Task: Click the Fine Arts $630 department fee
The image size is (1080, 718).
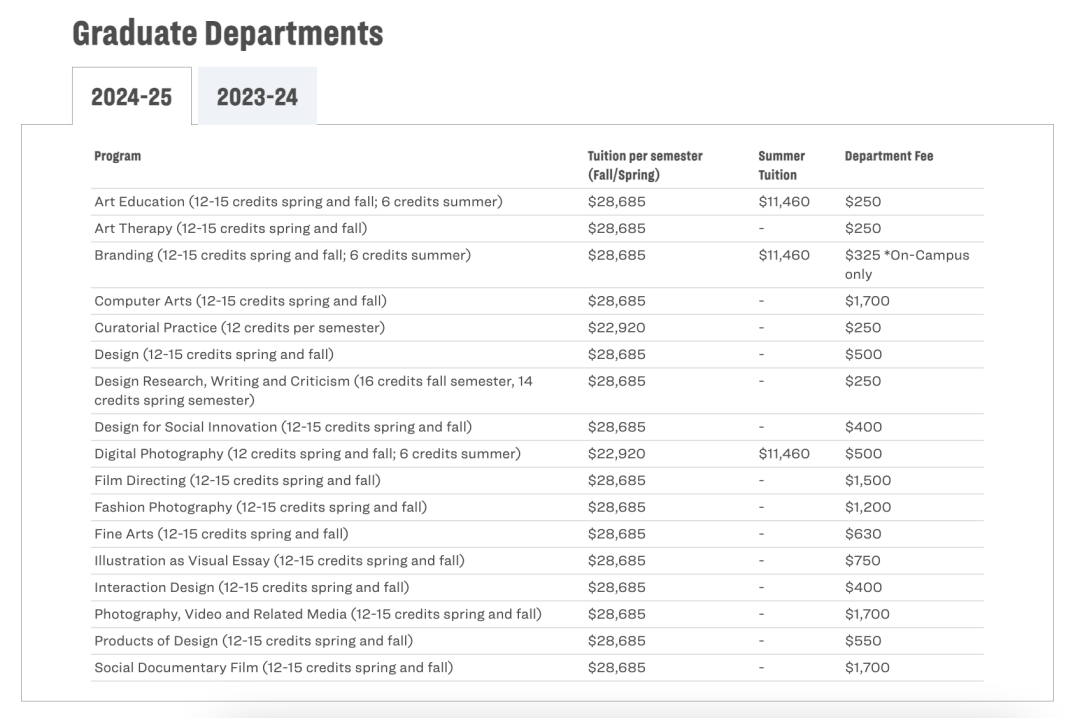Action: [x=863, y=534]
